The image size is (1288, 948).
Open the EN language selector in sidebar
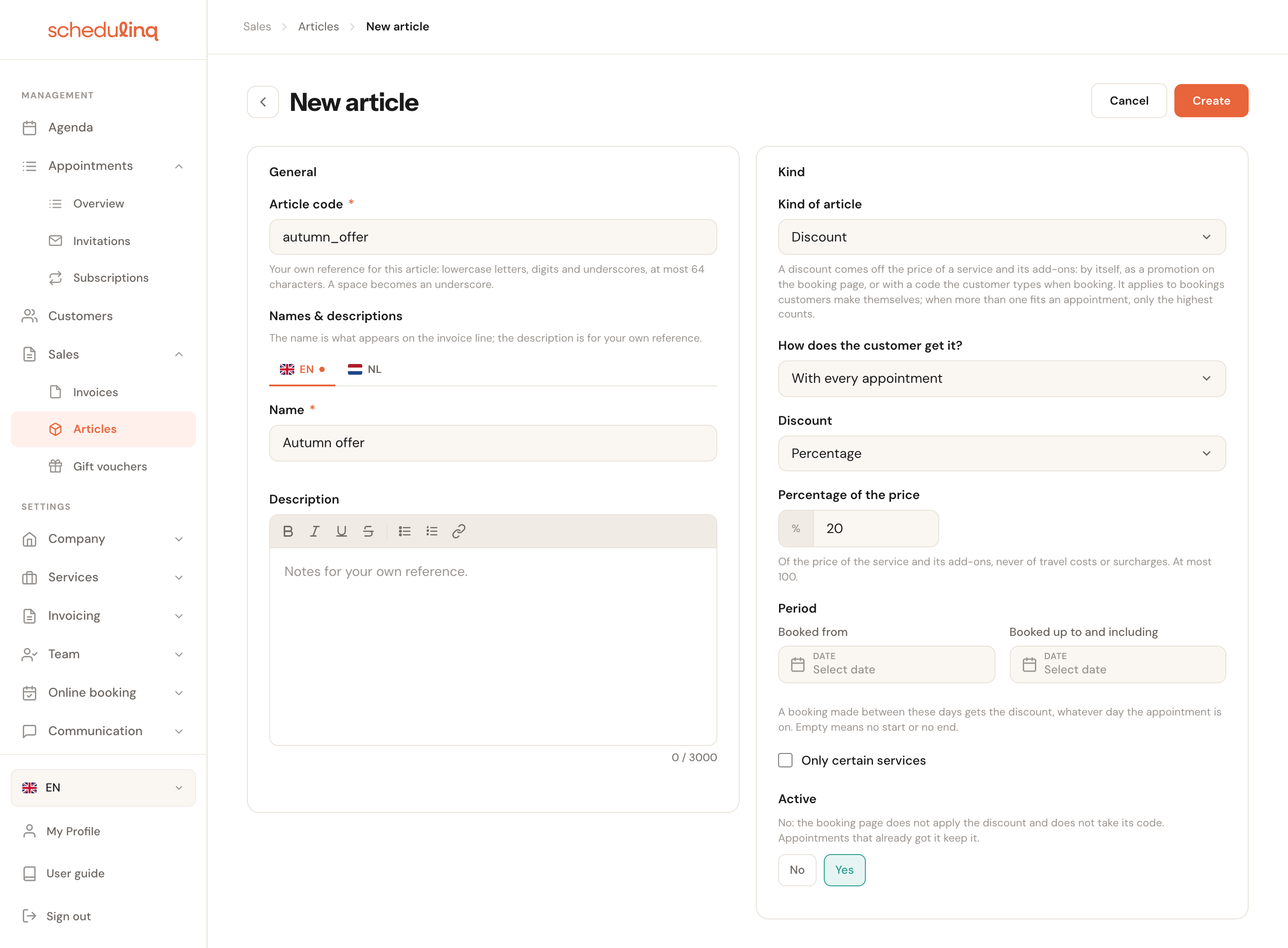pos(103,788)
